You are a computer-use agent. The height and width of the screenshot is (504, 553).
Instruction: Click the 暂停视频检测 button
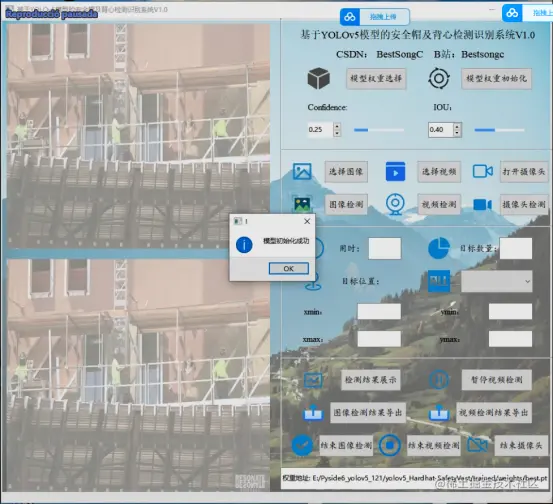point(497,380)
